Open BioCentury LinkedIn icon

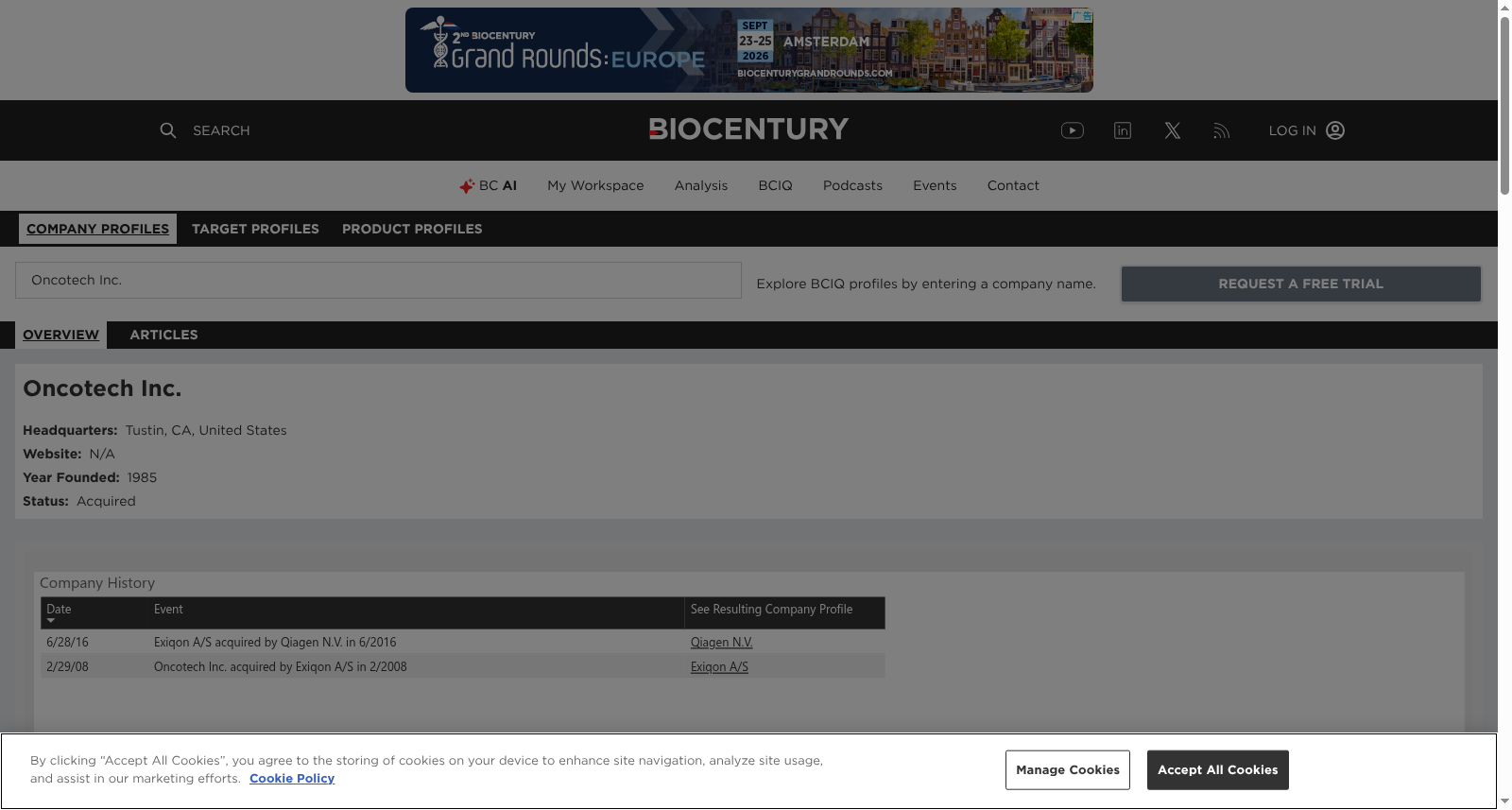click(1123, 130)
